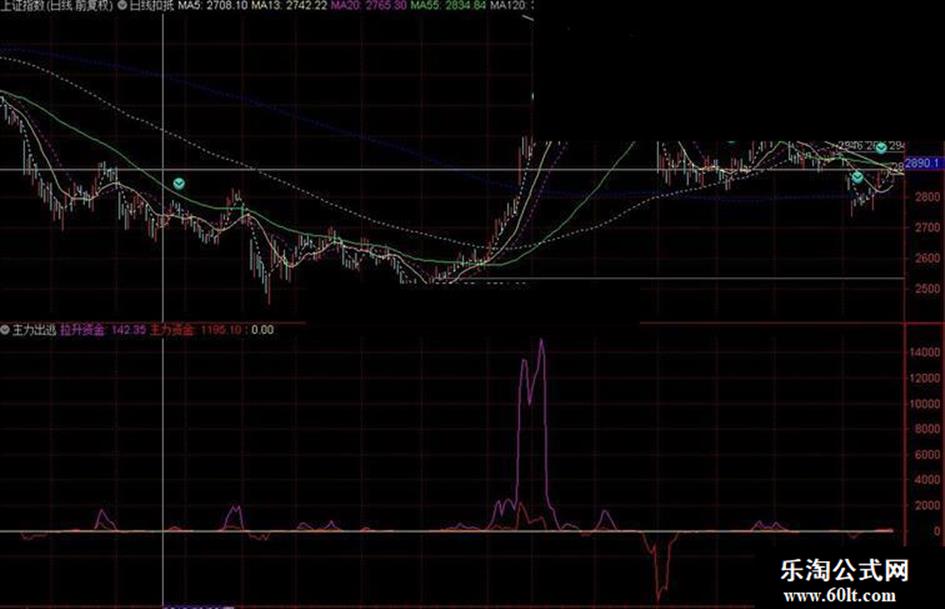Click the teal marker at the top right of the chart
This screenshot has height=609, width=945.
(881, 147)
